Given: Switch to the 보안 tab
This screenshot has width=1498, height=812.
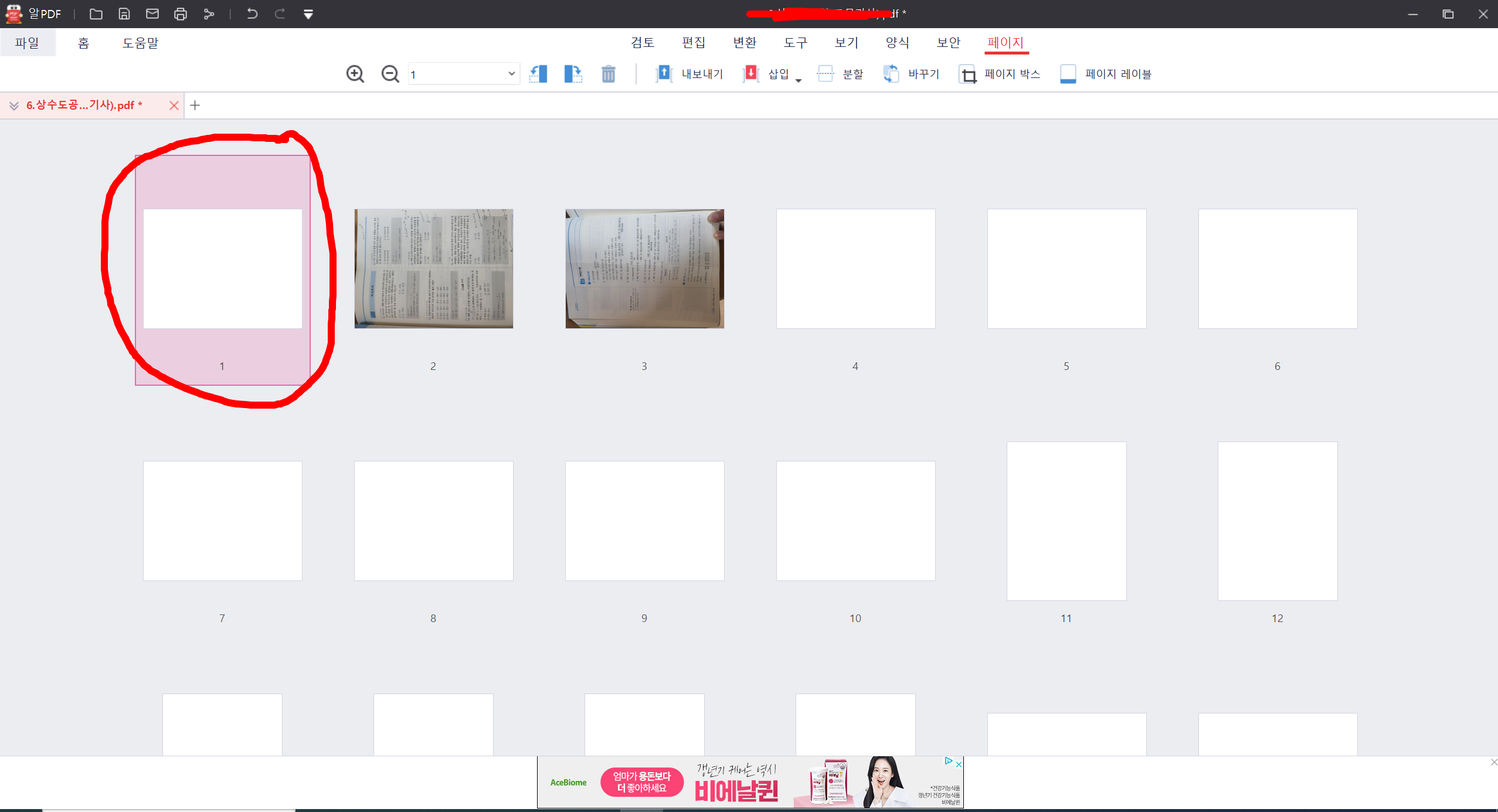Looking at the screenshot, I should pyautogui.click(x=949, y=42).
